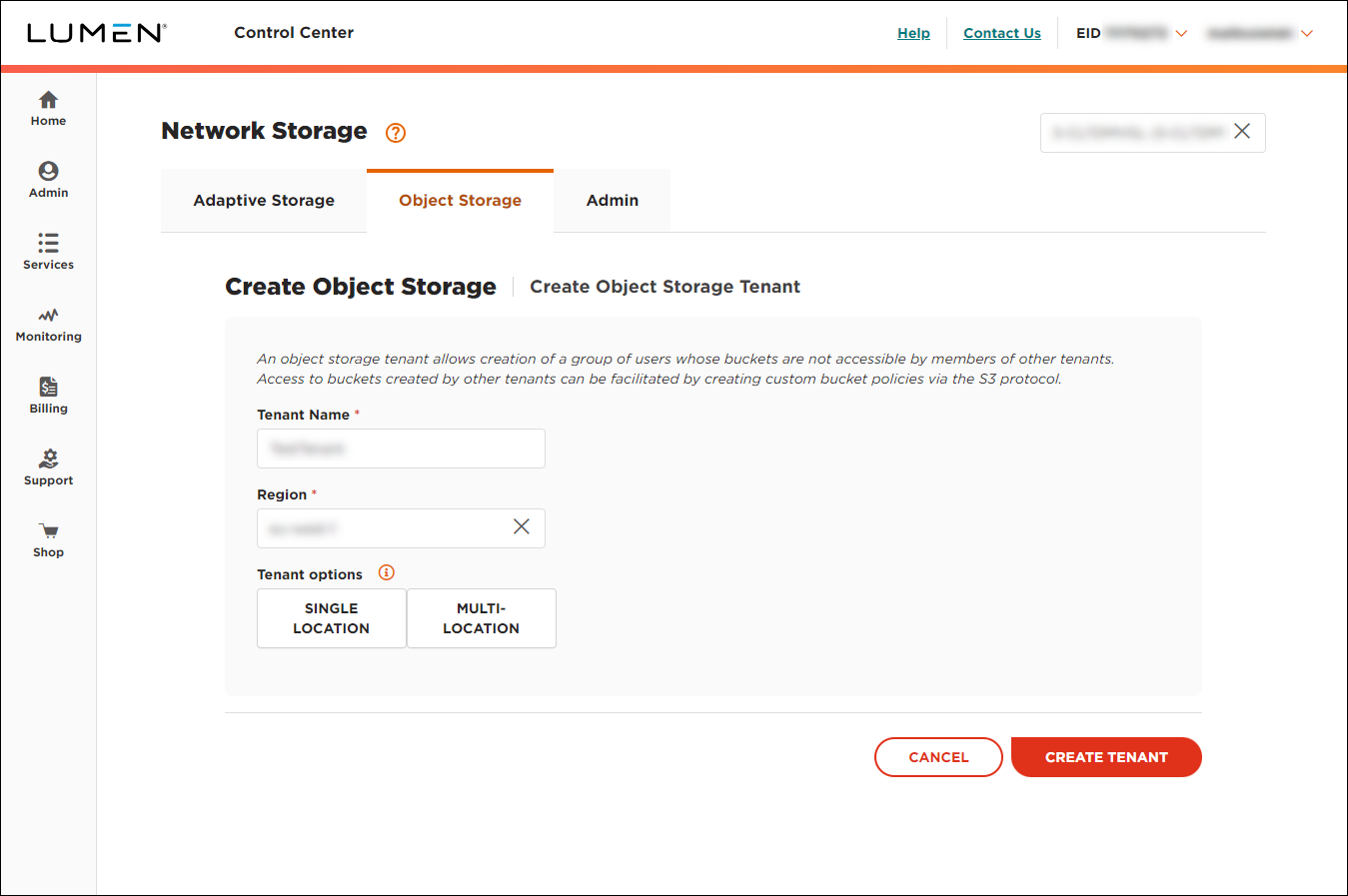Click the Create Object Storage heading
This screenshot has height=896, width=1348.
tap(361, 287)
